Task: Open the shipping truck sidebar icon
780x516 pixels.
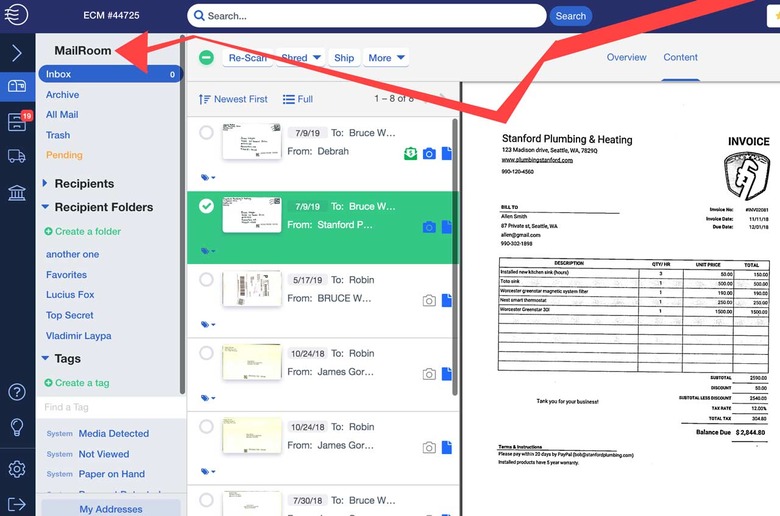Action: click(x=17, y=156)
